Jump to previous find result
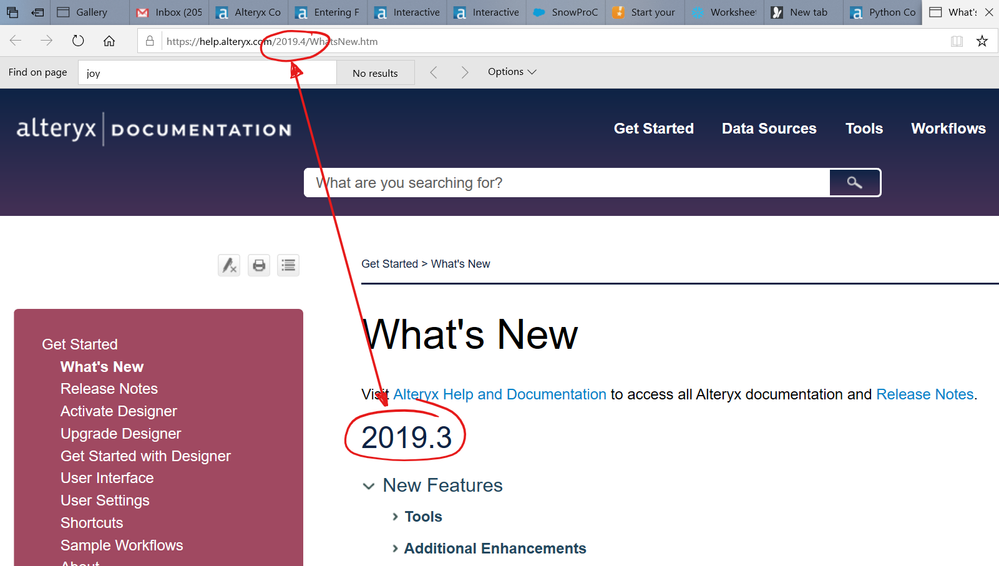This screenshot has height=566, width=999. (x=433, y=73)
